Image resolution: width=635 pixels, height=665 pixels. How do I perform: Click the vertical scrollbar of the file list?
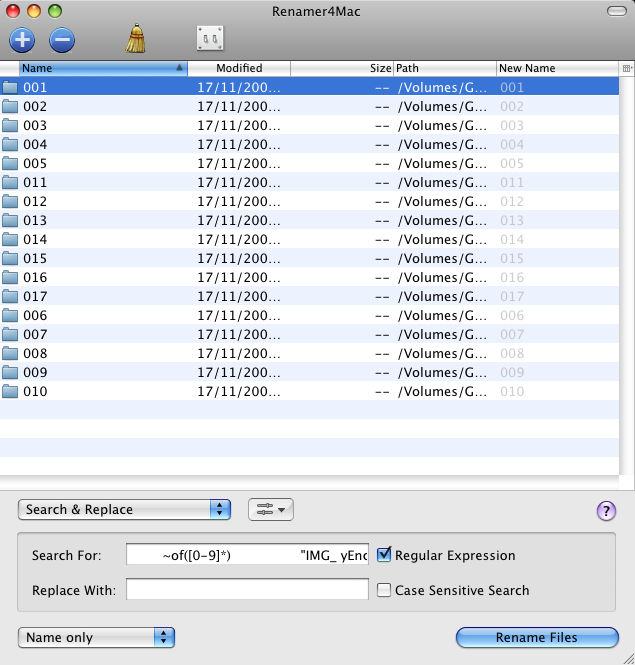click(625, 276)
